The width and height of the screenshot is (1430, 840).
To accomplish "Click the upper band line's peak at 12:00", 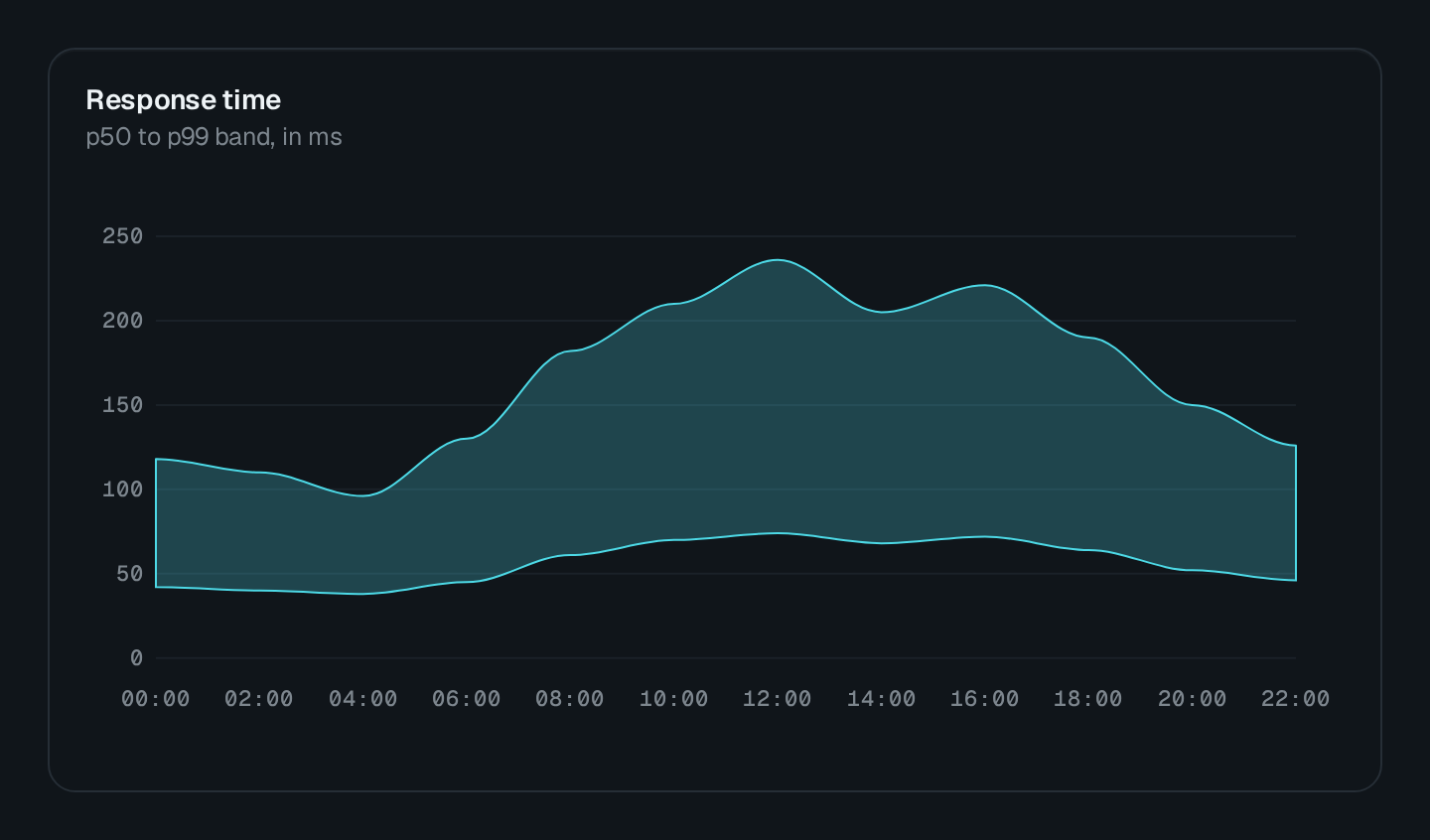I will click(x=778, y=260).
